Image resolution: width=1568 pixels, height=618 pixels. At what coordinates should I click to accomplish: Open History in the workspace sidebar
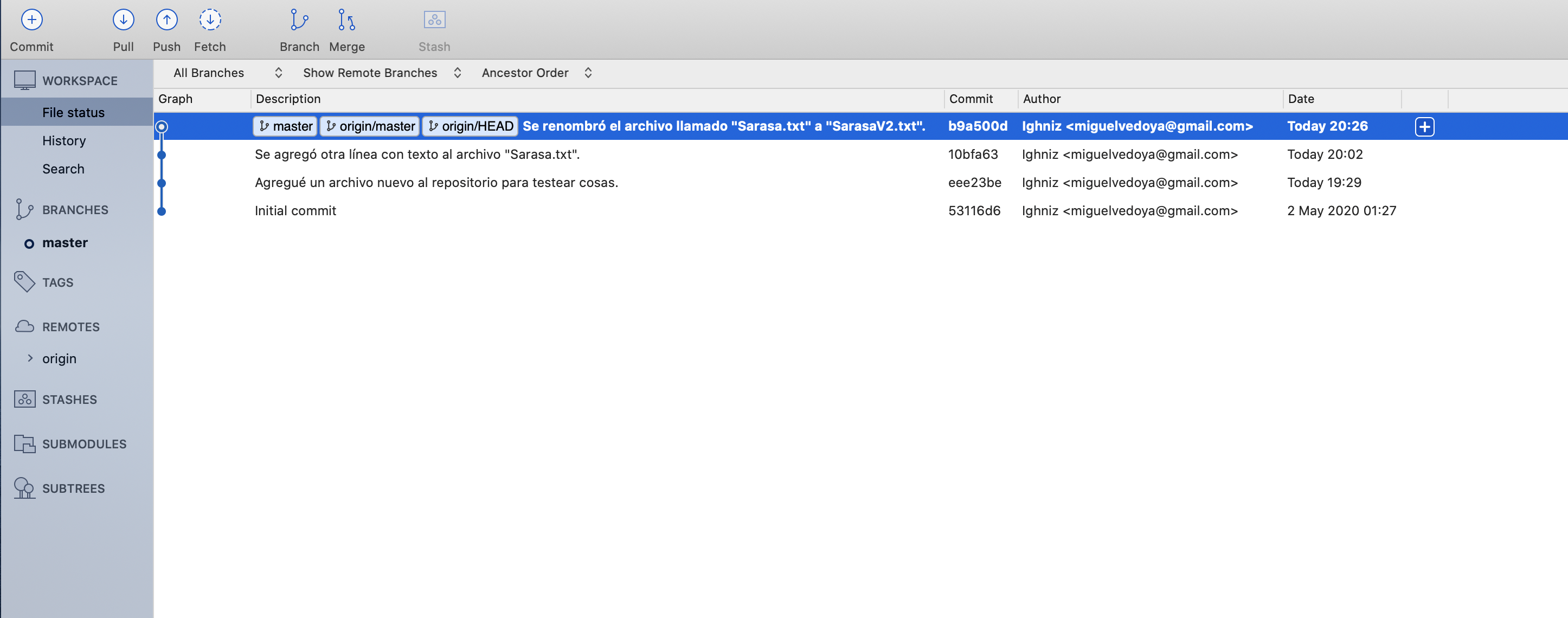pos(64,140)
